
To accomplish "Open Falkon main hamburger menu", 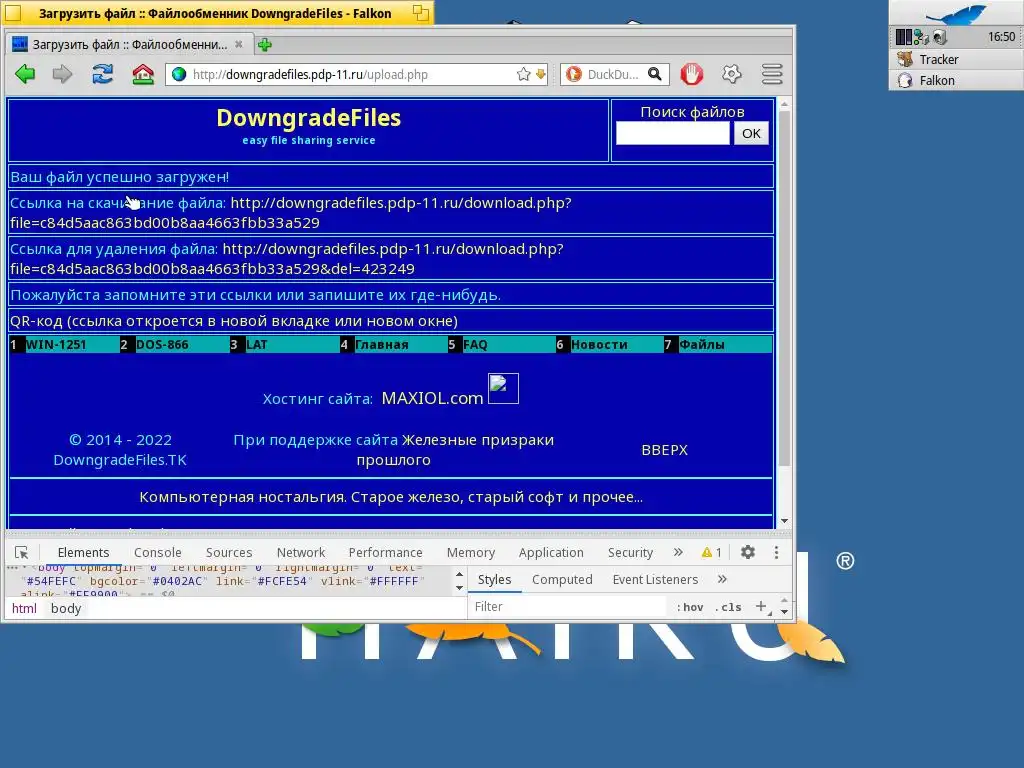I will pyautogui.click(x=772, y=74).
